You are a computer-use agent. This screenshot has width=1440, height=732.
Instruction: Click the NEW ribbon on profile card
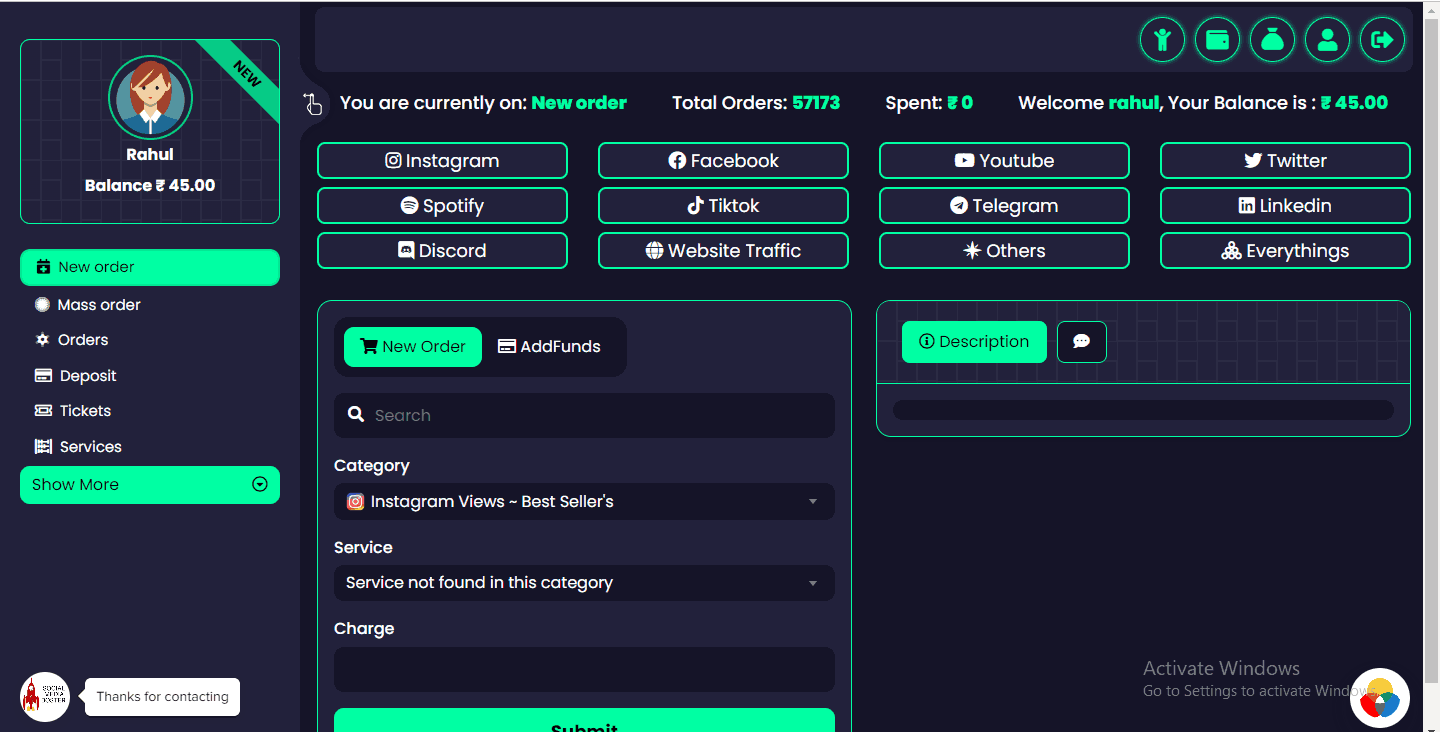pos(246,74)
